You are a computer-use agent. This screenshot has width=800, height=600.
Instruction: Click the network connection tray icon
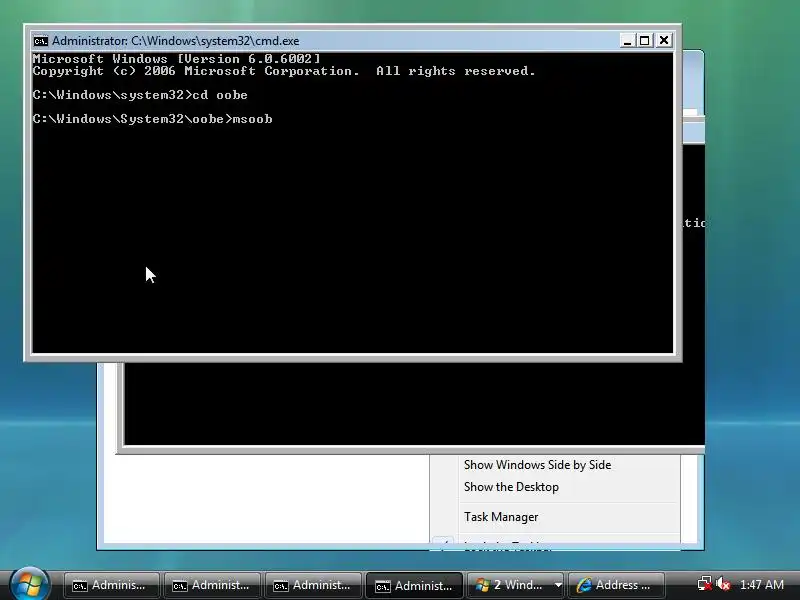tap(705, 584)
